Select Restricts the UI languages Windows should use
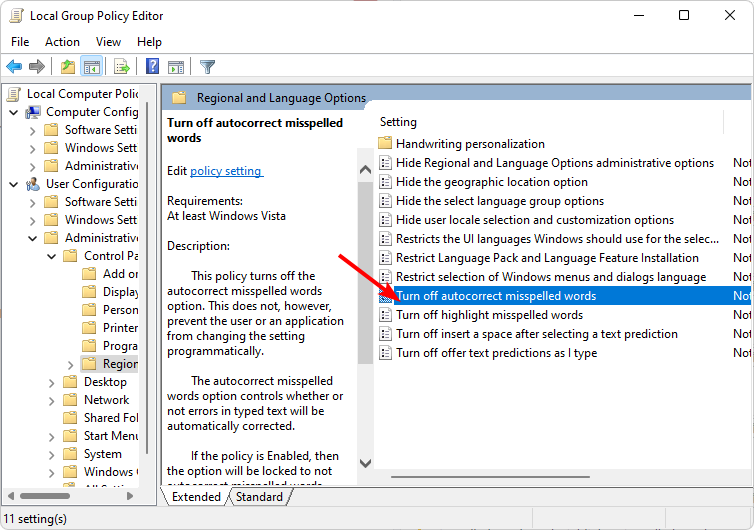Image resolution: width=754 pixels, height=530 pixels. pyautogui.click(x=557, y=239)
